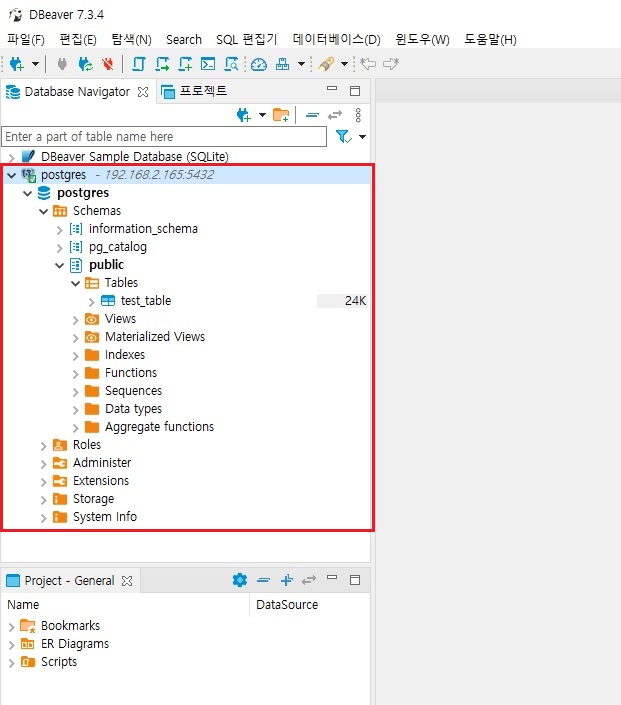Viewport: 621px width, 705px height.
Task: Open the Search menu
Action: [x=183, y=40]
